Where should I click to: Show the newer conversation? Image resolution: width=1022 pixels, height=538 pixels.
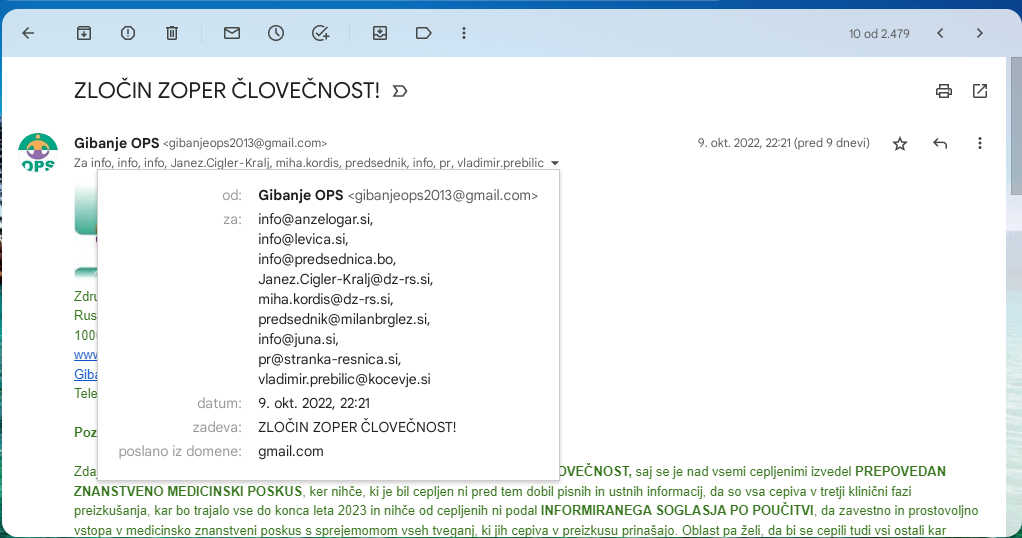click(x=940, y=33)
